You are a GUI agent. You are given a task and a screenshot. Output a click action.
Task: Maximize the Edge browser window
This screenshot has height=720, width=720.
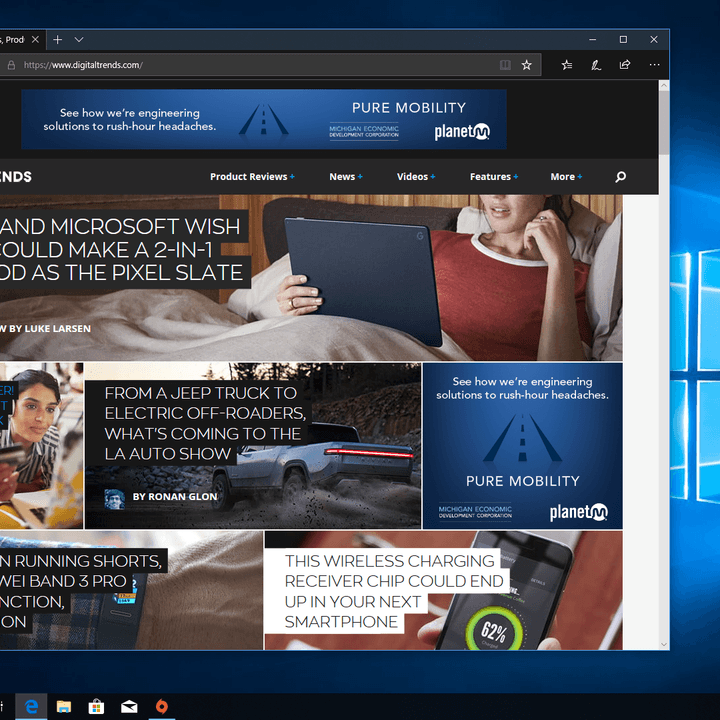[623, 40]
